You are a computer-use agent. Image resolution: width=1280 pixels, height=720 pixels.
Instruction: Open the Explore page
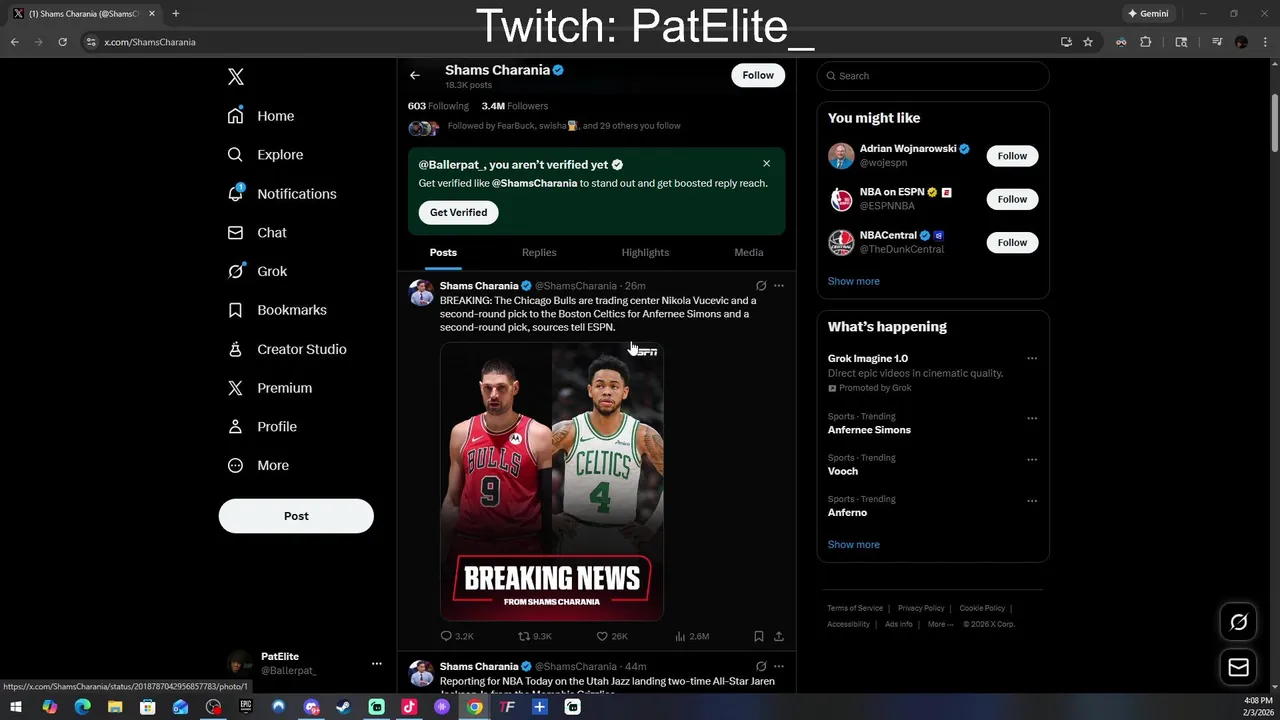point(265,155)
